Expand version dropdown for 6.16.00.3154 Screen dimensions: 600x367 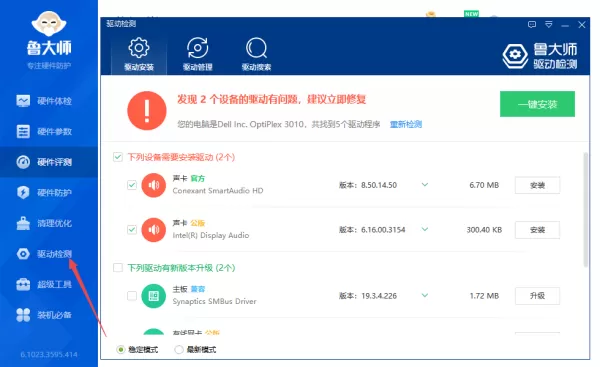coord(425,229)
